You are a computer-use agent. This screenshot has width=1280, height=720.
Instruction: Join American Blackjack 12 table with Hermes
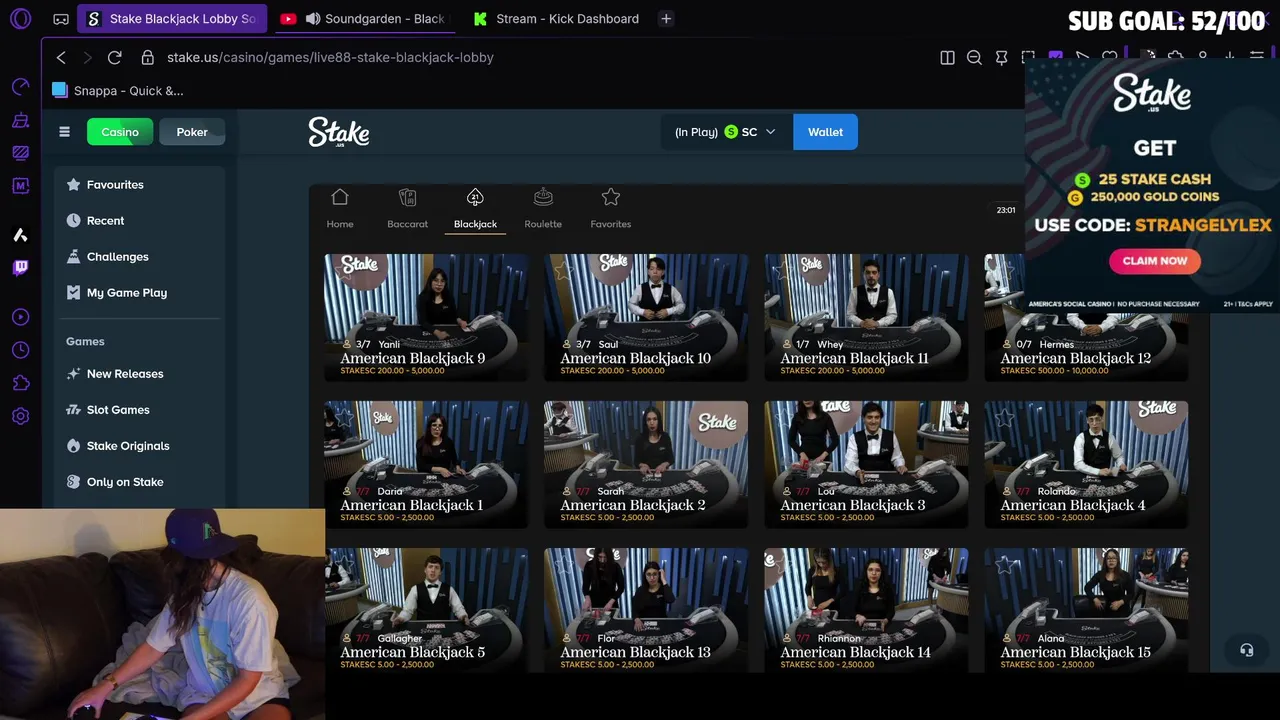pyautogui.click(x=1086, y=317)
